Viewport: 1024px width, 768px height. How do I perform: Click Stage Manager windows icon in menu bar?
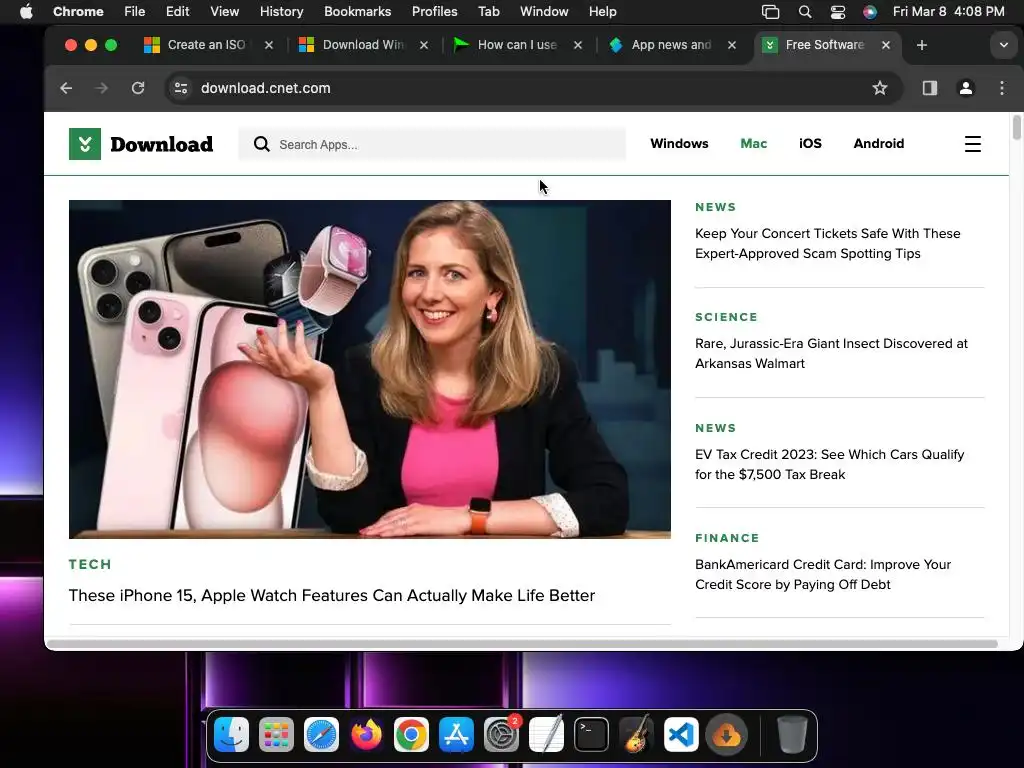coord(771,12)
